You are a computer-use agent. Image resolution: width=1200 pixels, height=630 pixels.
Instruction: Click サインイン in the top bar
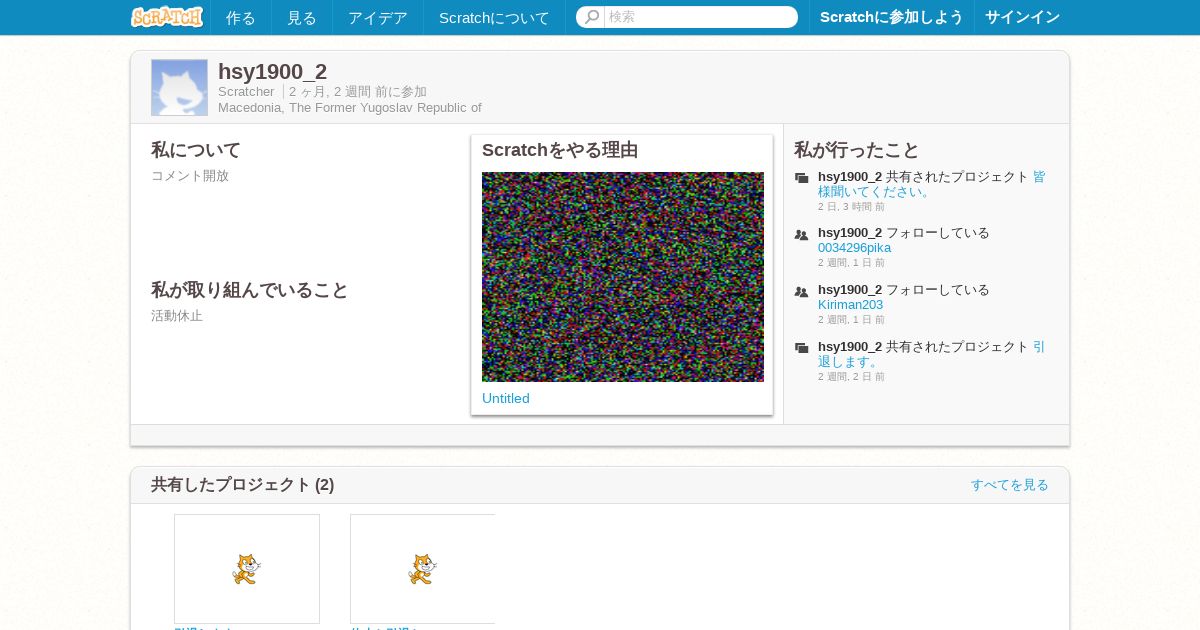click(1022, 17)
